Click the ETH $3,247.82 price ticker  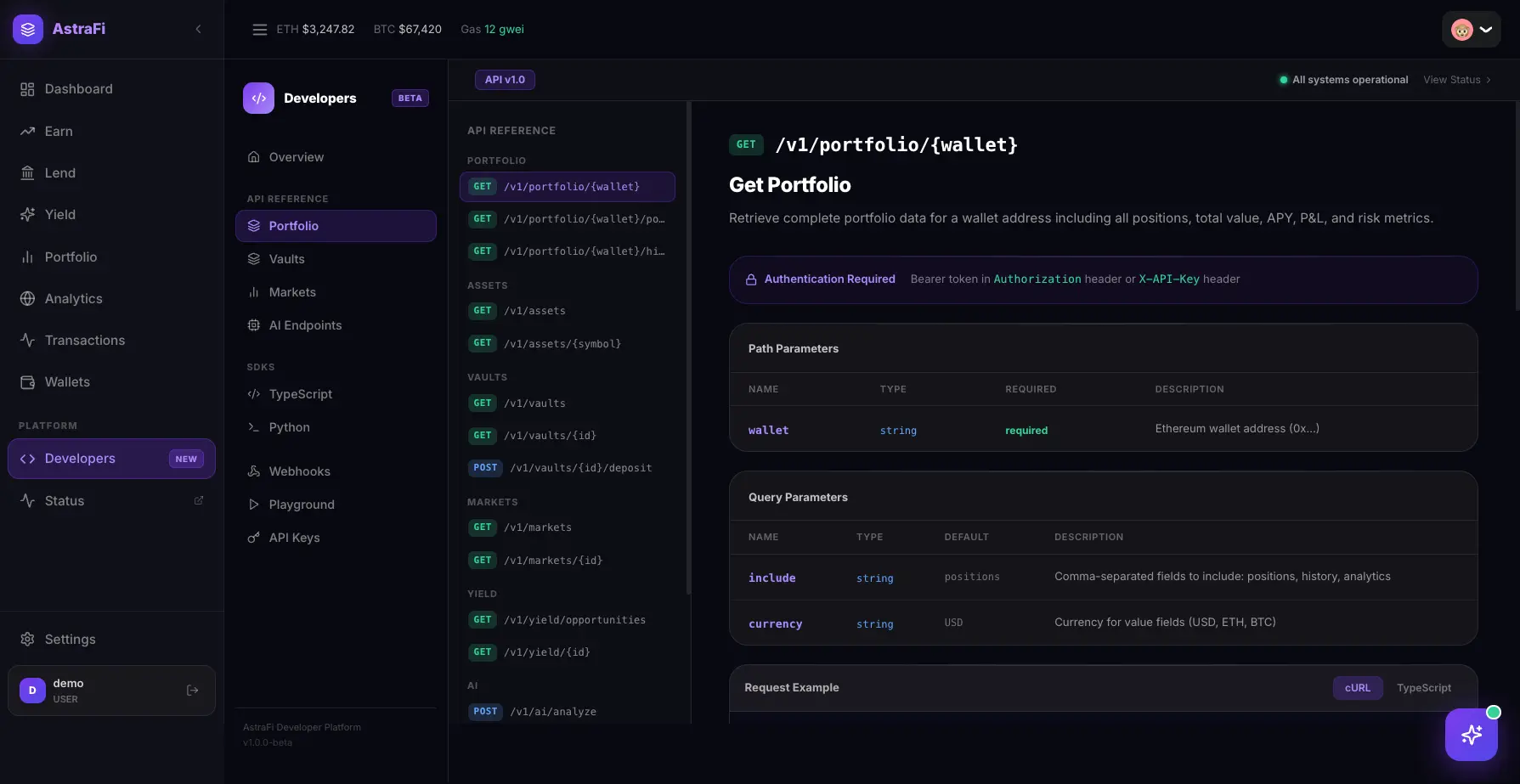315,30
